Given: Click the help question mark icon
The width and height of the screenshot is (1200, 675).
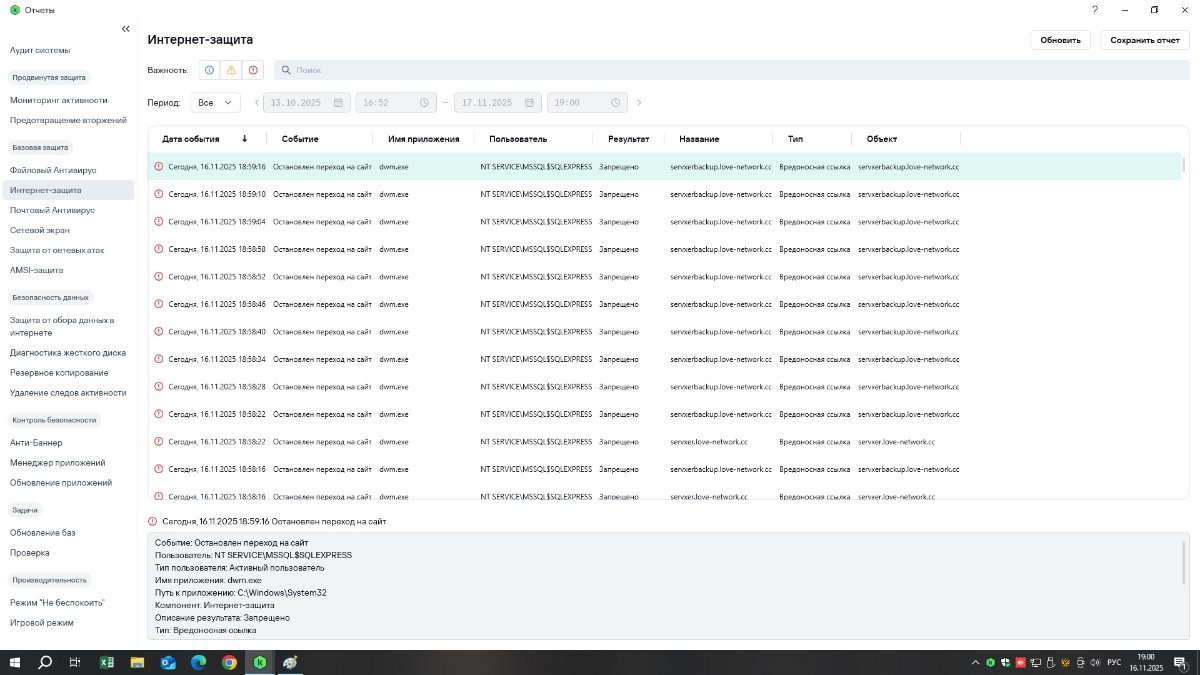Looking at the screenshot, I should pos(1095,10).
